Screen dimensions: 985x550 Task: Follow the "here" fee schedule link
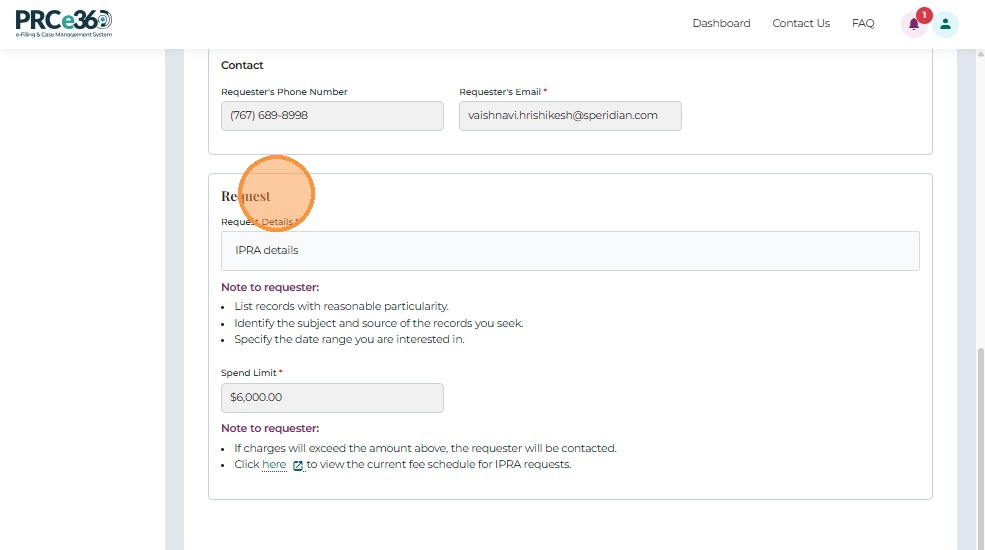click(274, 464)
